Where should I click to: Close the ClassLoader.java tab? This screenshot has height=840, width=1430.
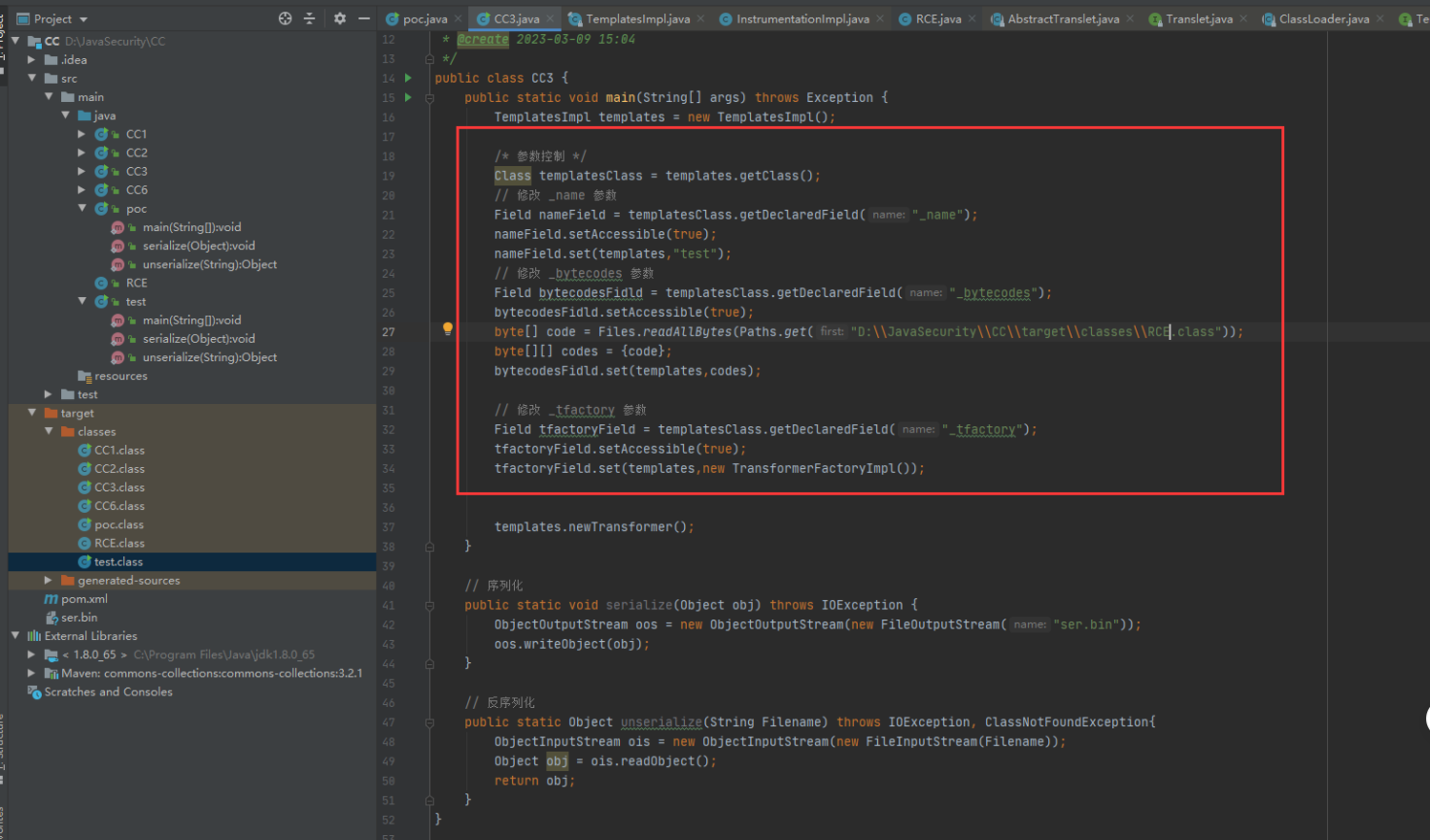point(1380,18)
